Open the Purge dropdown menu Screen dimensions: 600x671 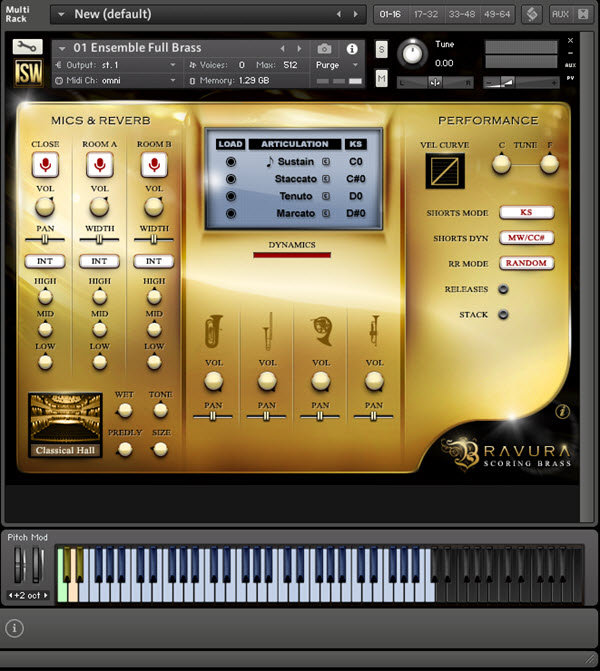336,65
